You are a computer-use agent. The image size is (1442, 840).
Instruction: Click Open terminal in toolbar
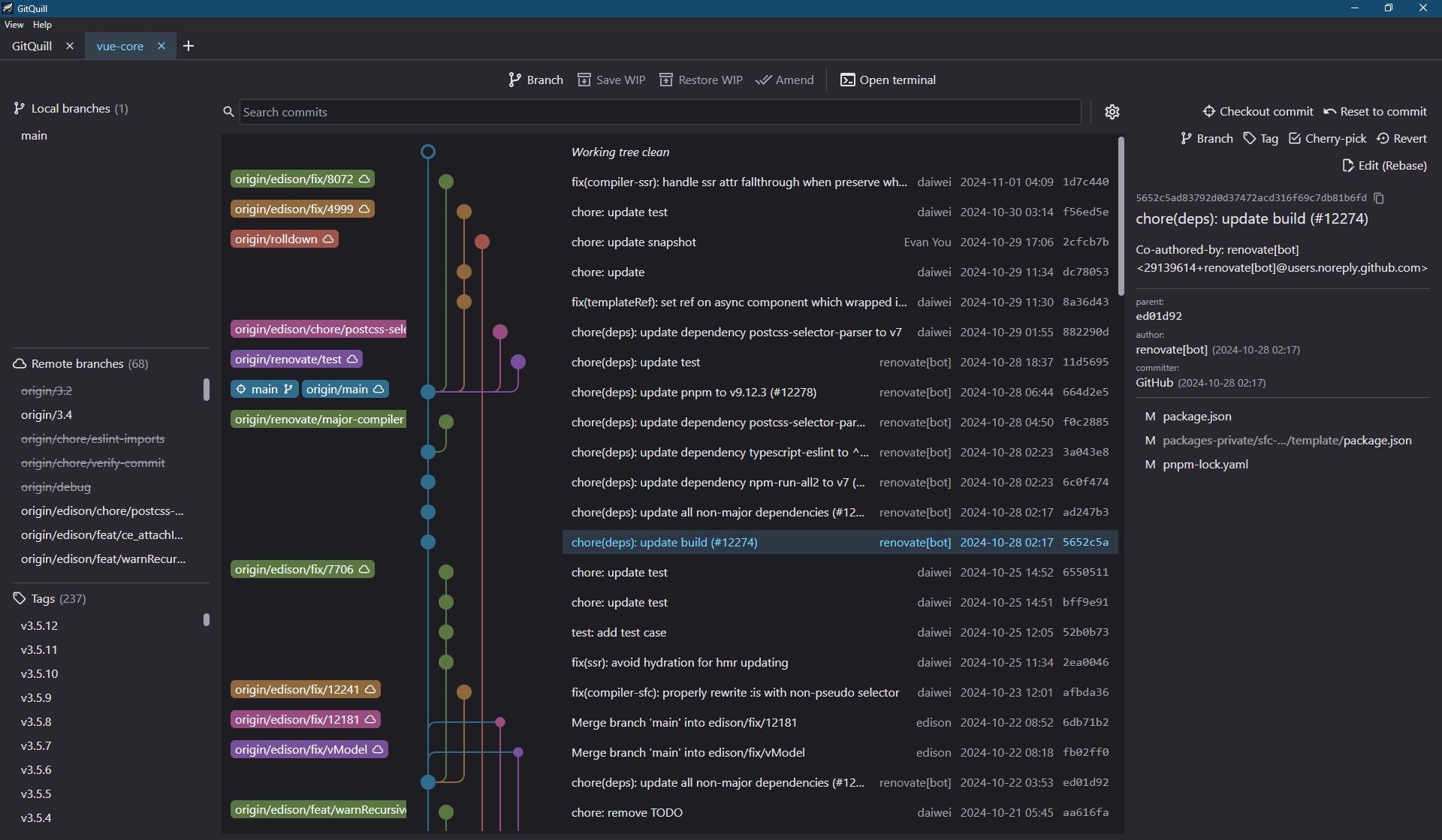click(888, 80)
